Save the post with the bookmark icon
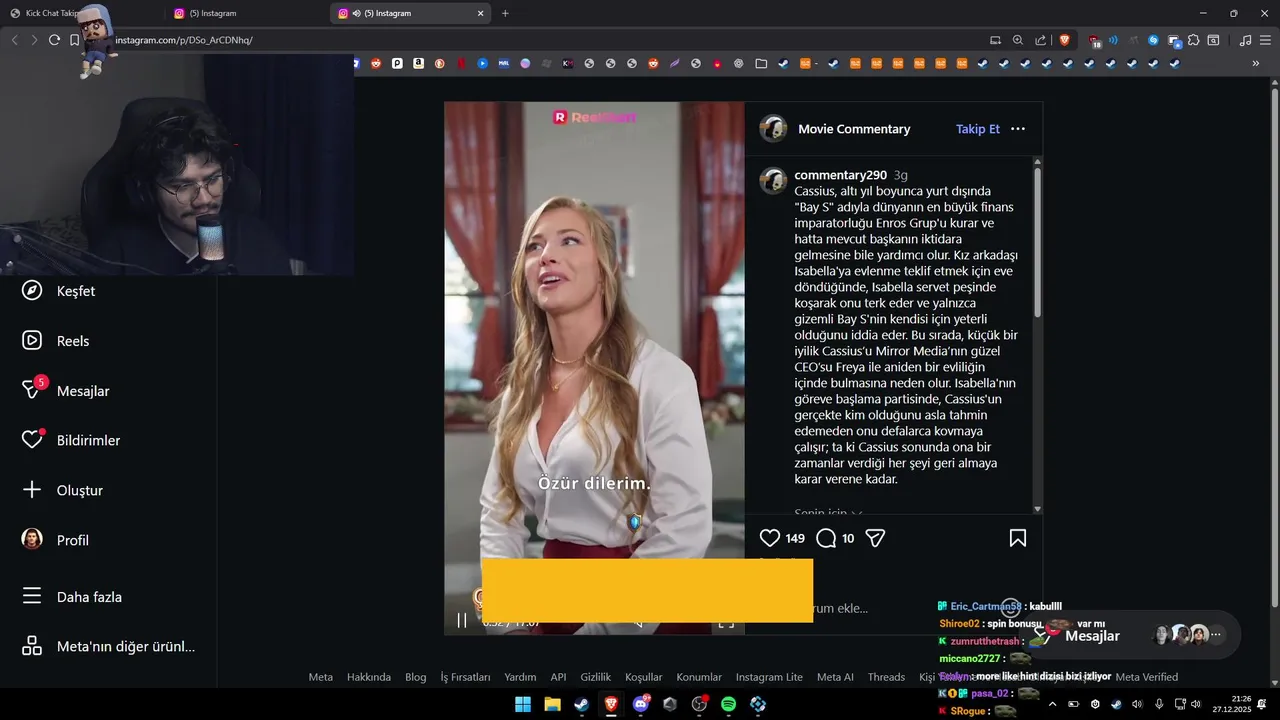Image resolution: width=1280 pixels, height=720 pixels. (1018, 538)
